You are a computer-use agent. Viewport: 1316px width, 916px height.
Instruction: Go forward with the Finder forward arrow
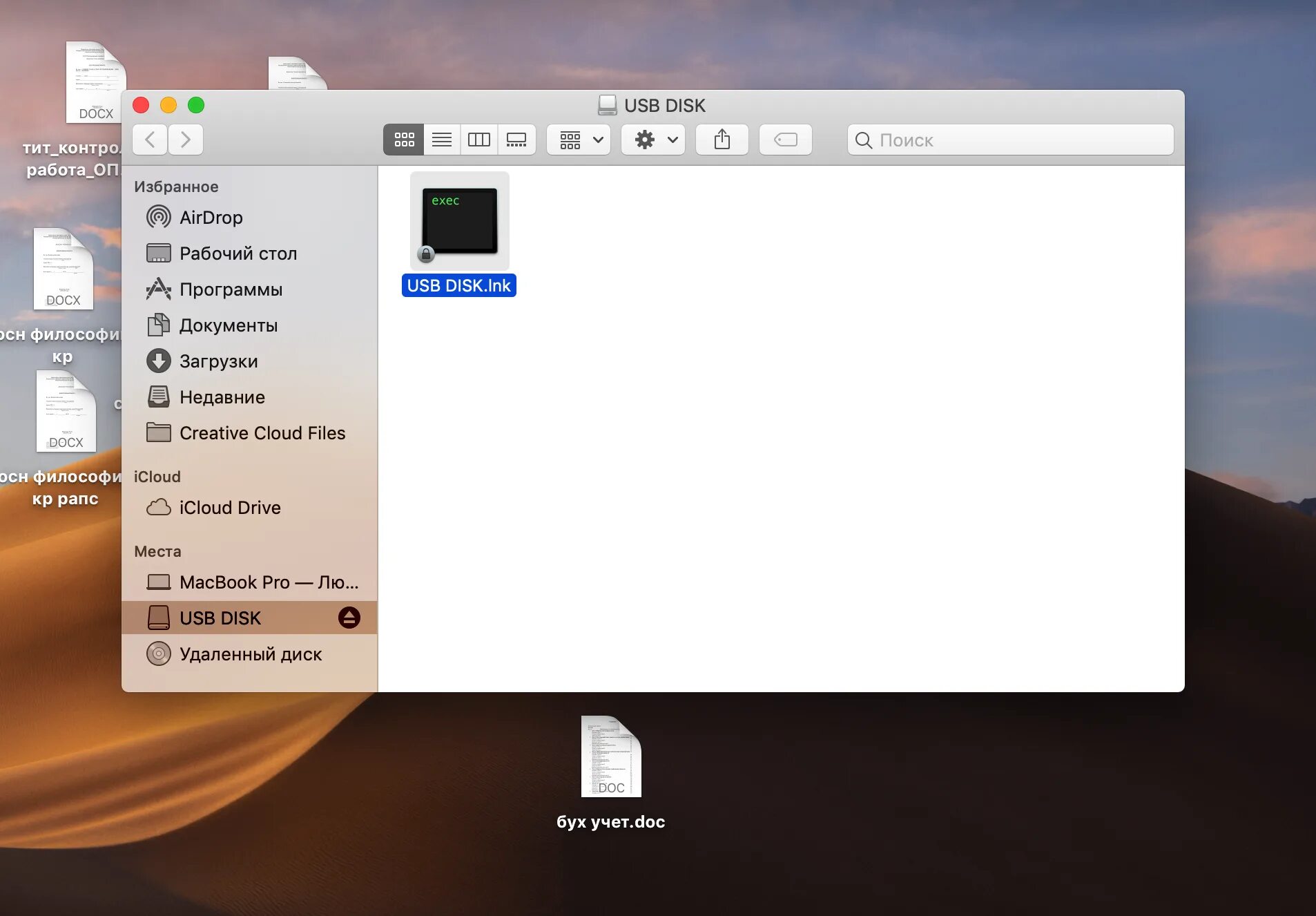coord(186,140)
